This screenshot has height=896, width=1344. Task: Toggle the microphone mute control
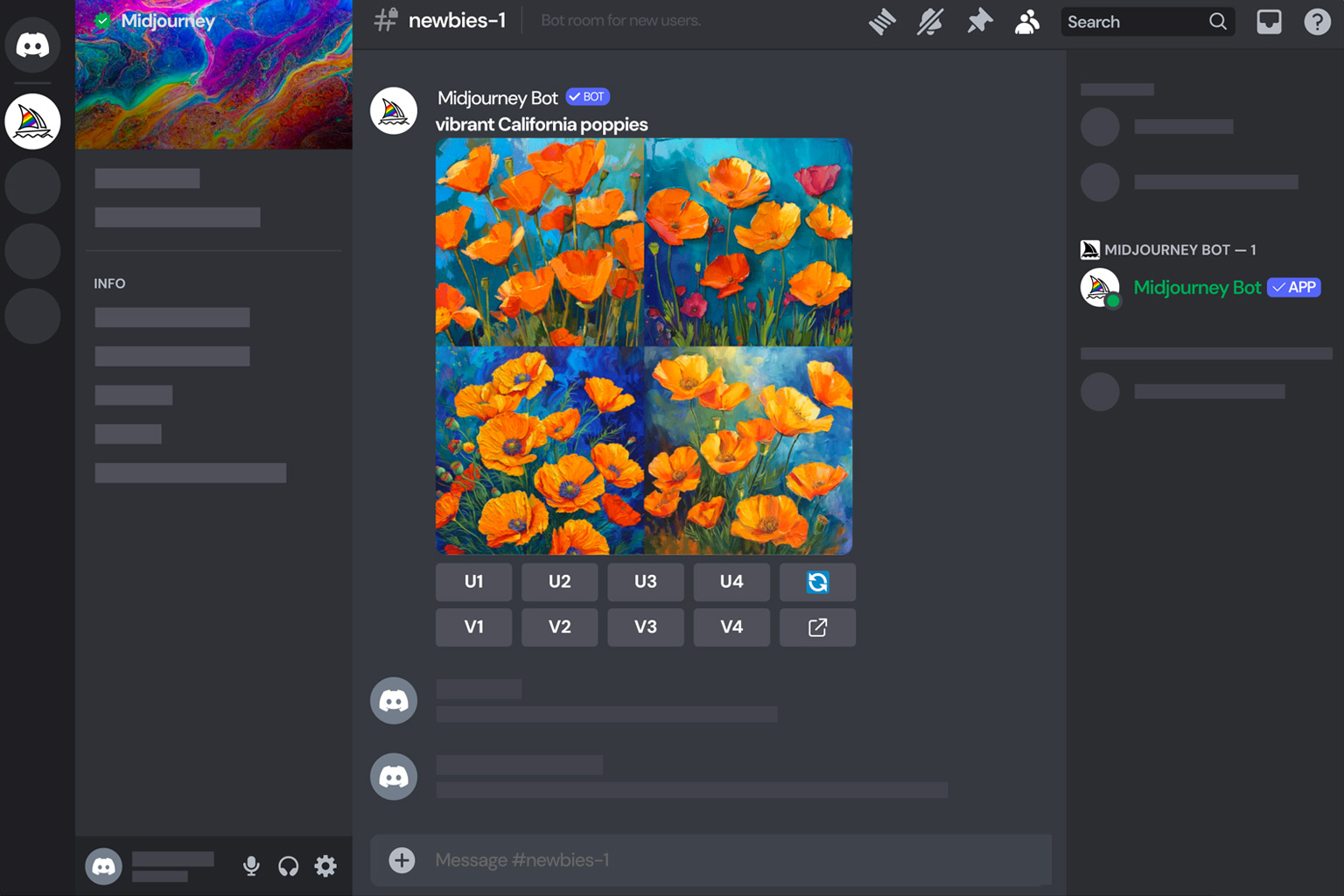coord(251,865)
